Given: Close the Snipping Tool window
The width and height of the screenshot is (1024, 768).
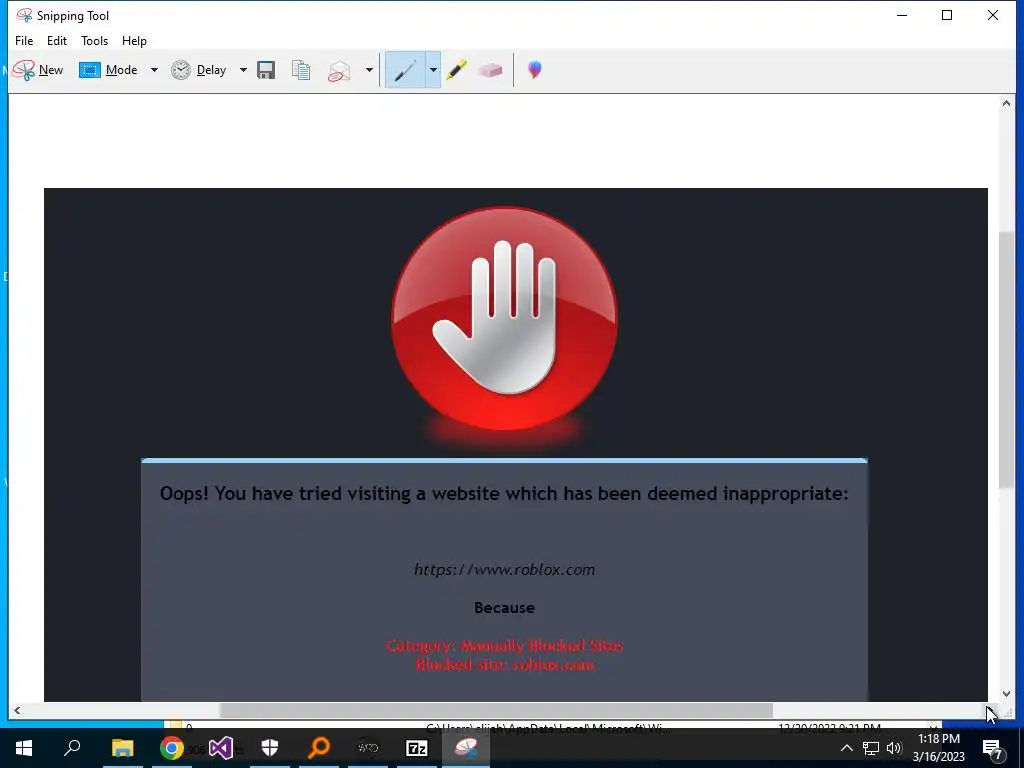Looking at the screenshot, I should 993,15.
